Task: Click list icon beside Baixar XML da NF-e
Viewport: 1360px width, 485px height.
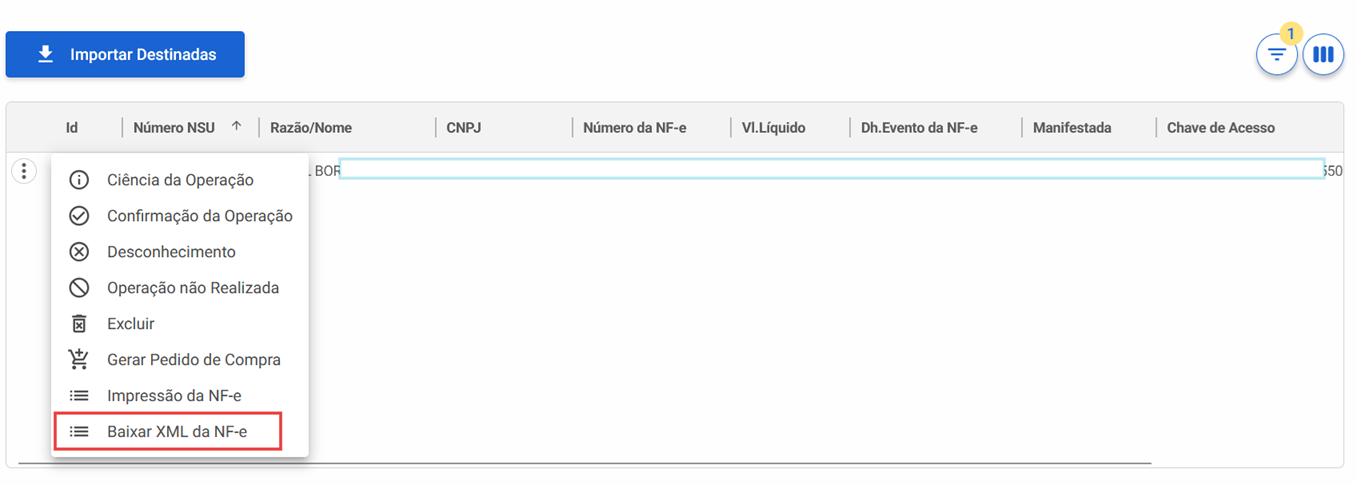Action: coord(79,432)
